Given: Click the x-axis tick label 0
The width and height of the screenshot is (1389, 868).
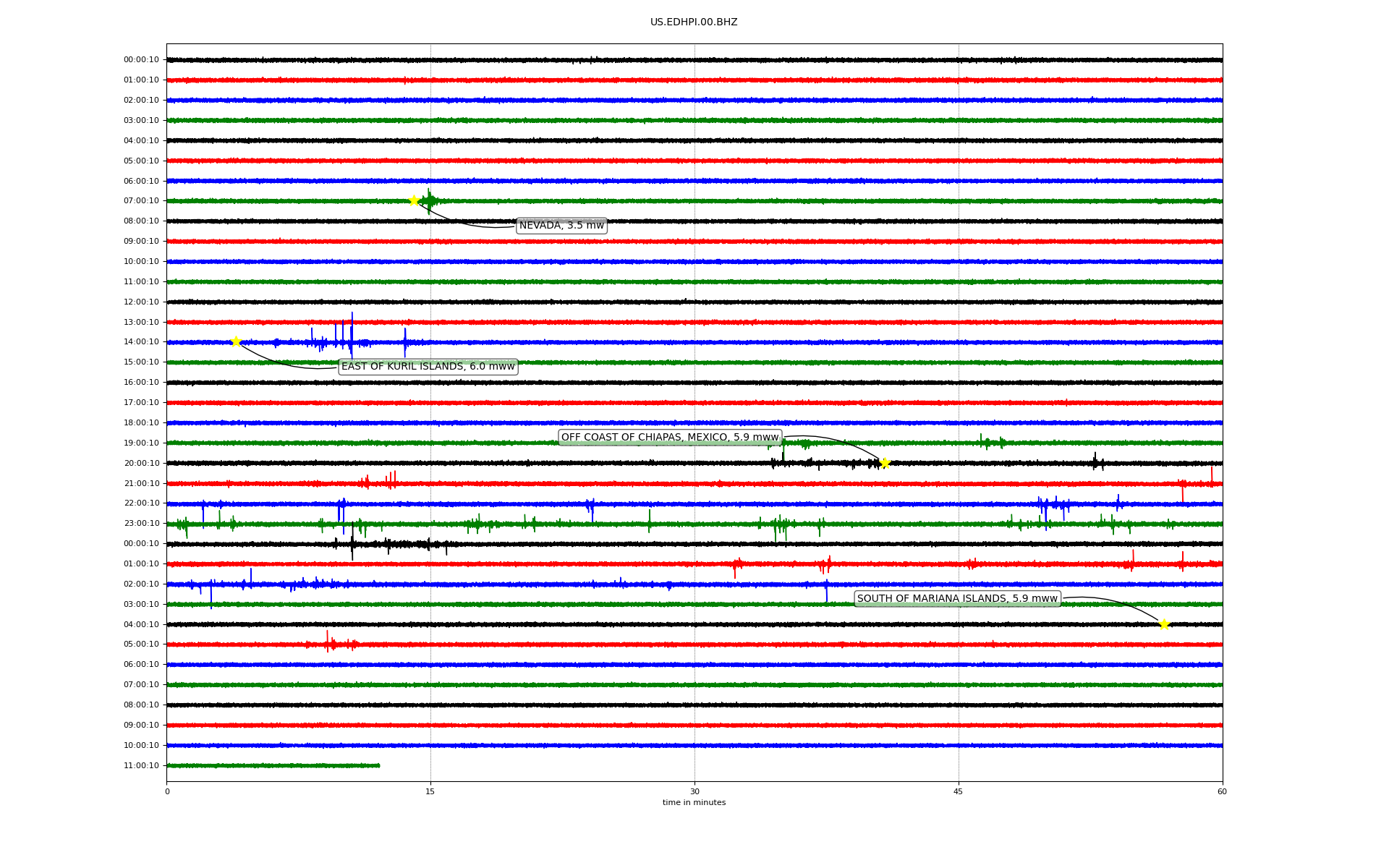Looking at the screenshot, I should click(167, 791).
